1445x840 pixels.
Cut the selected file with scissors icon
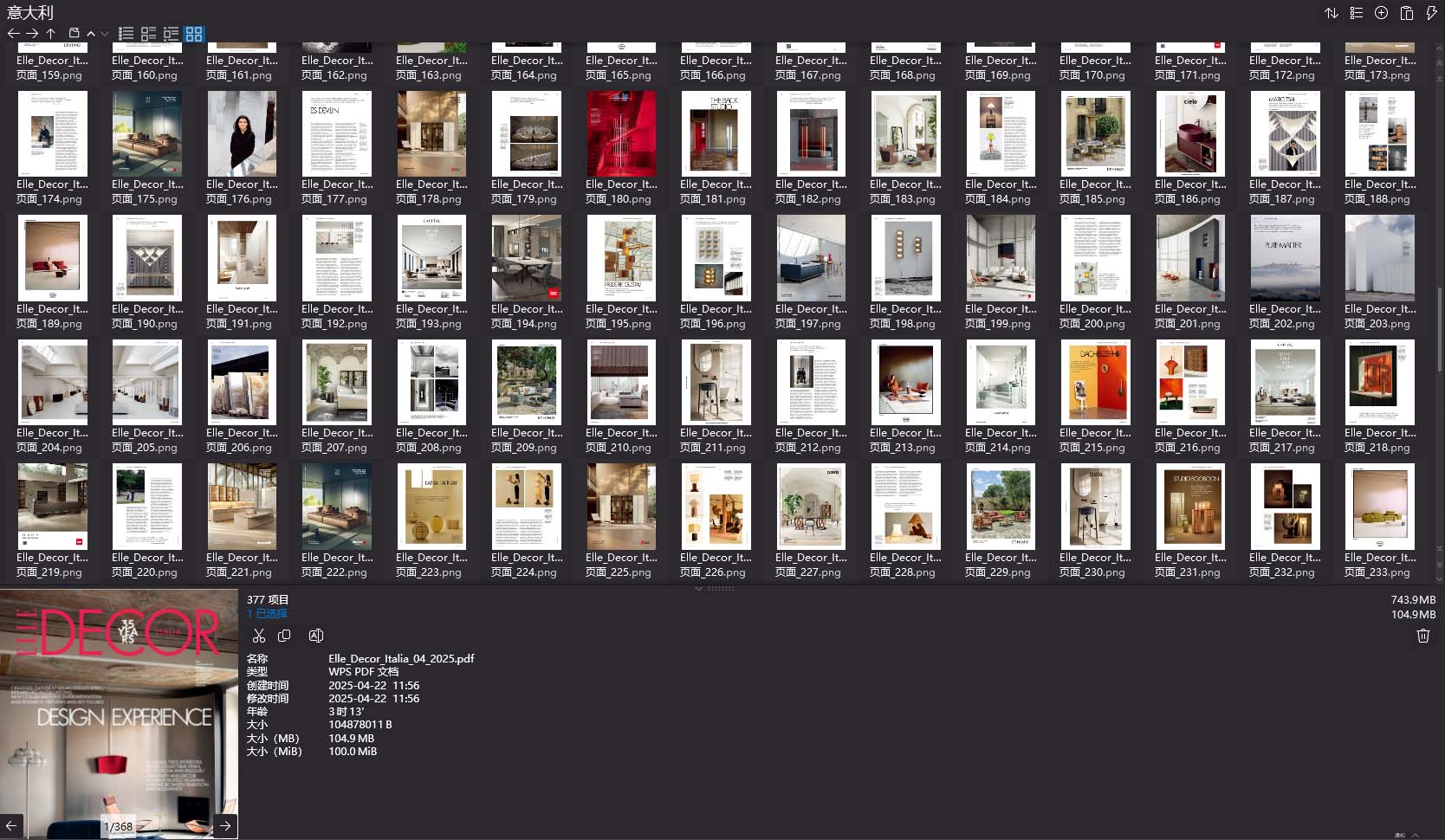click(258, 636)
